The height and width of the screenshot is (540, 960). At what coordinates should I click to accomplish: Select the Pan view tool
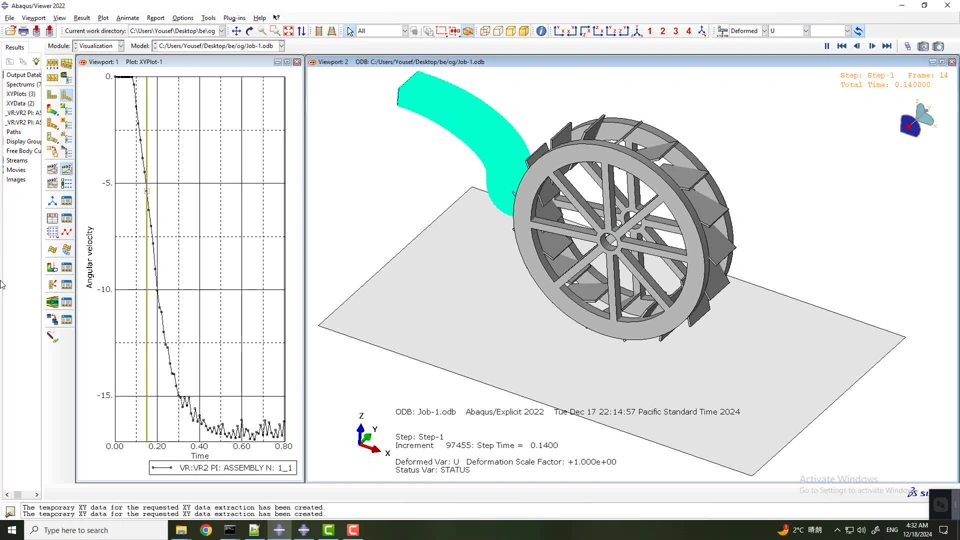(236, 31)
